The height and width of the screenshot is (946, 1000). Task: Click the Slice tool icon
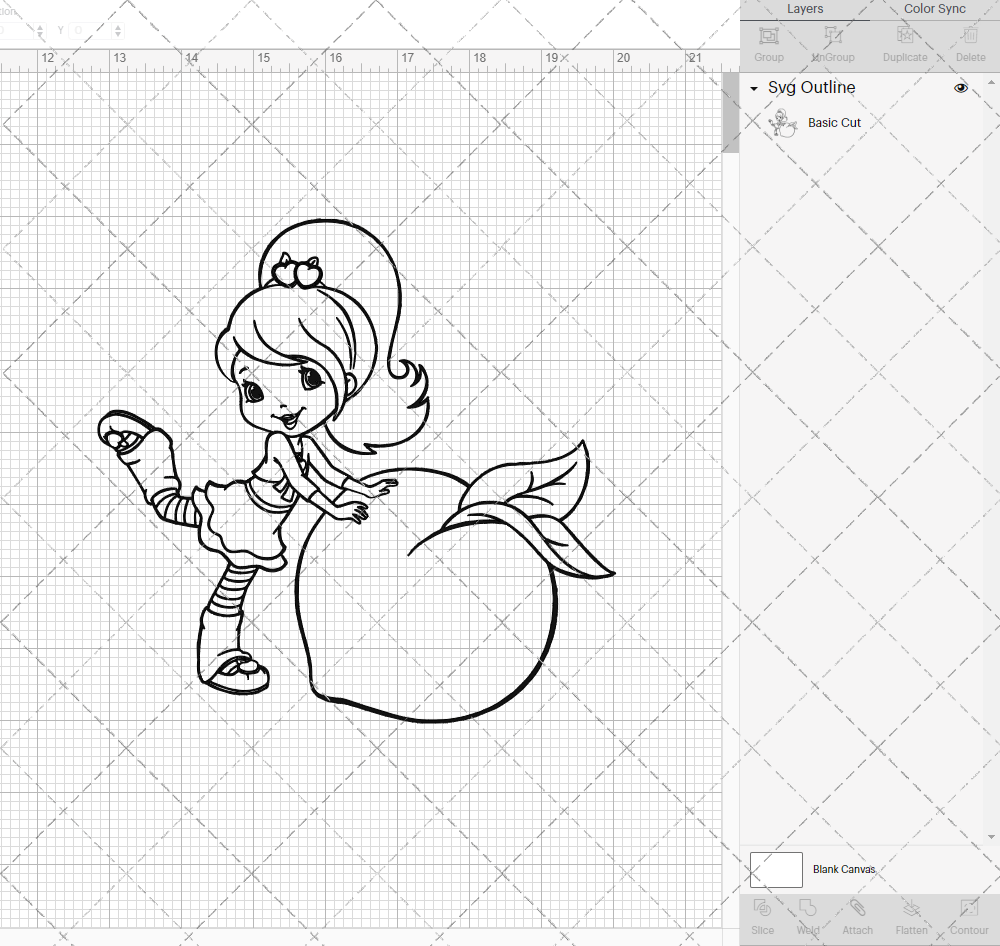coord(762,908)
